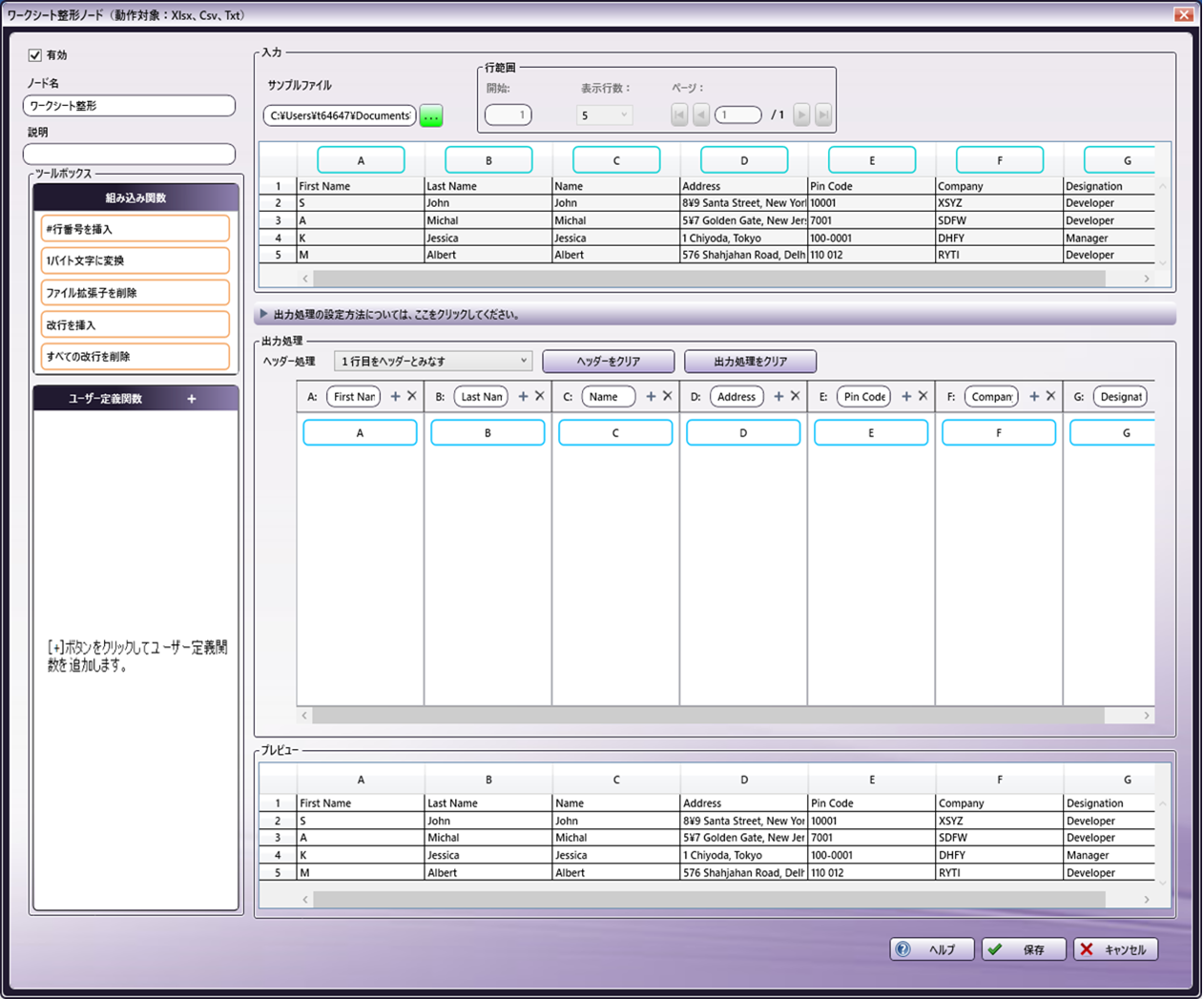The image size is (1204, 999).
Task: Click the plus icon for output column B
Action: [523, 396]
